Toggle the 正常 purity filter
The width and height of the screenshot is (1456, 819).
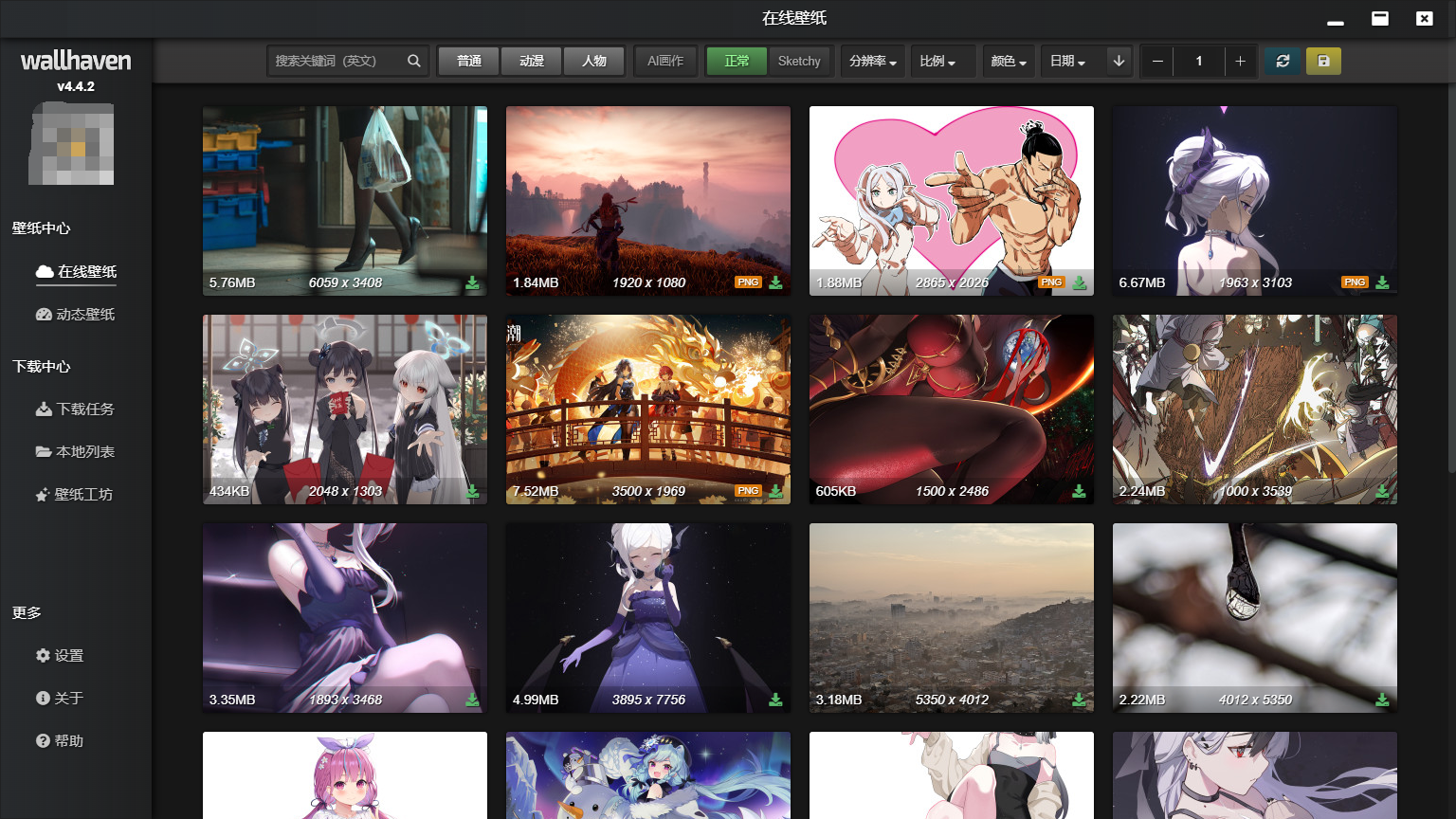[x=737, y=61]
